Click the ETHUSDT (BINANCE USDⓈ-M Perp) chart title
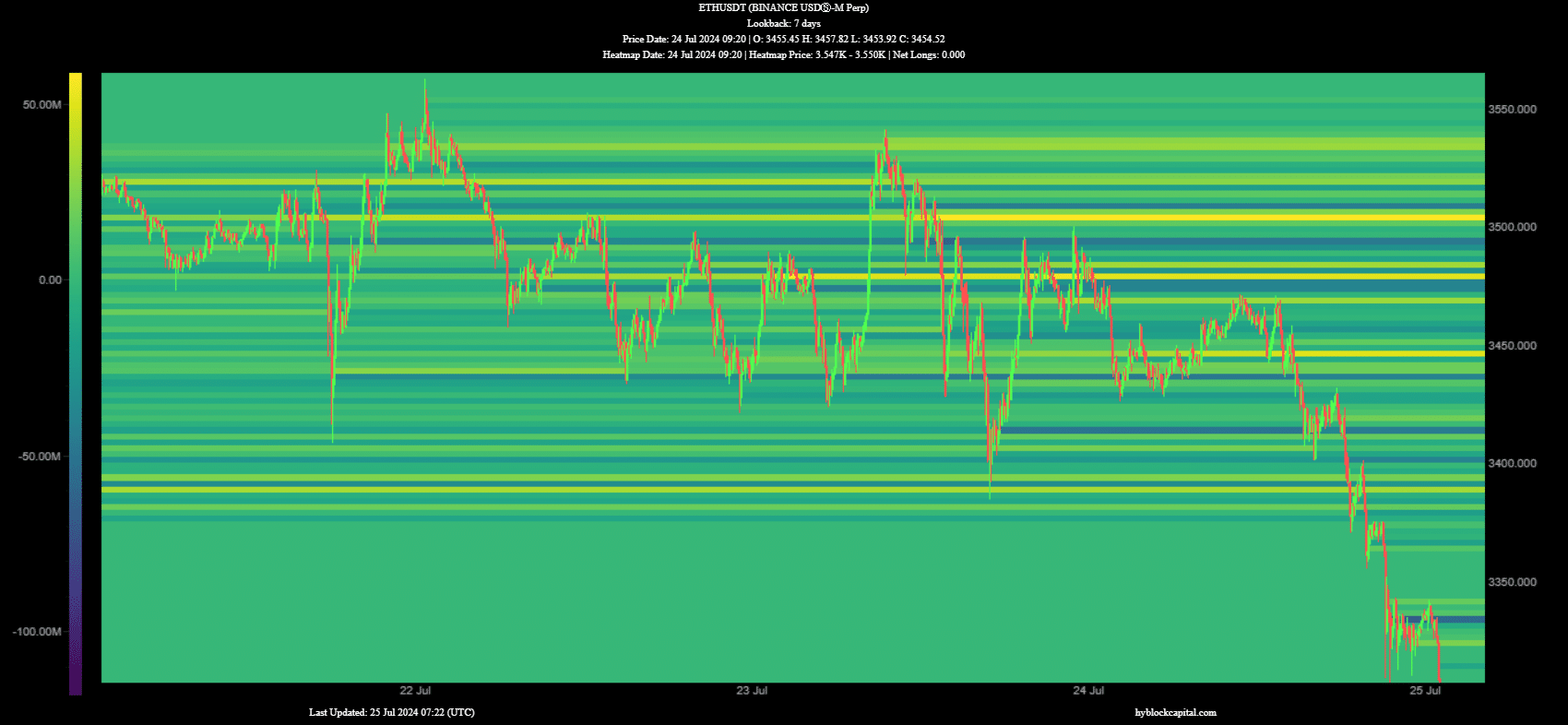Viewport: 1568px width, 725px height. tap(783, 7)
